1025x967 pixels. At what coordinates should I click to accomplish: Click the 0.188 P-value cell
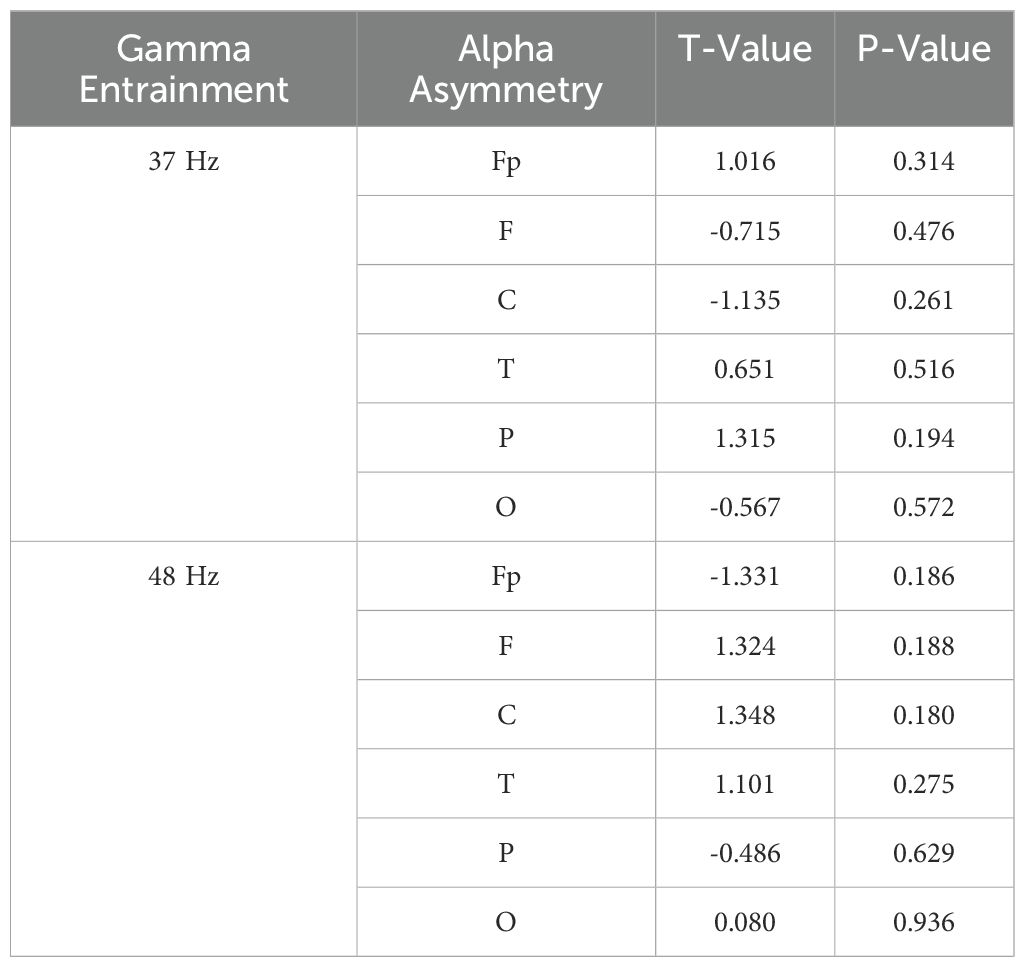[924, 645]
